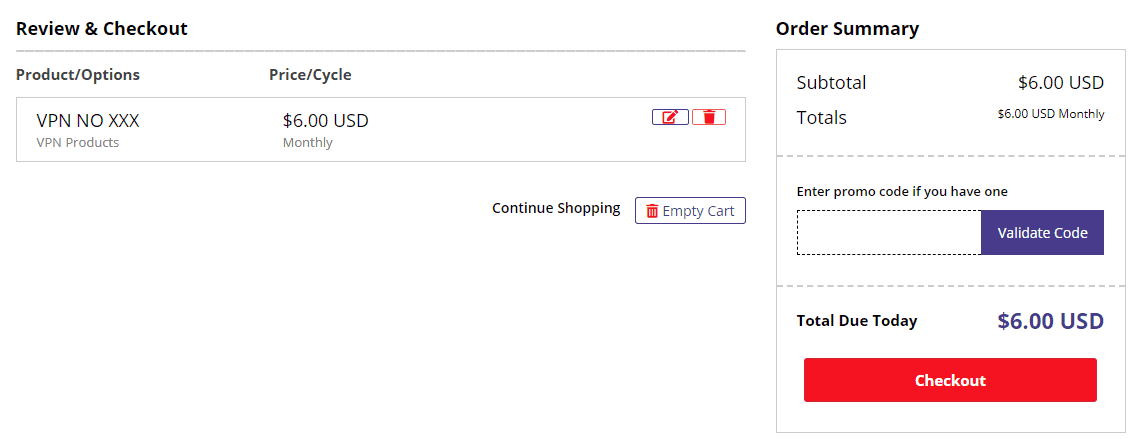Follow the Continue Shopping link
Viewport: 1134px width, 439px height.
point(556,208)
